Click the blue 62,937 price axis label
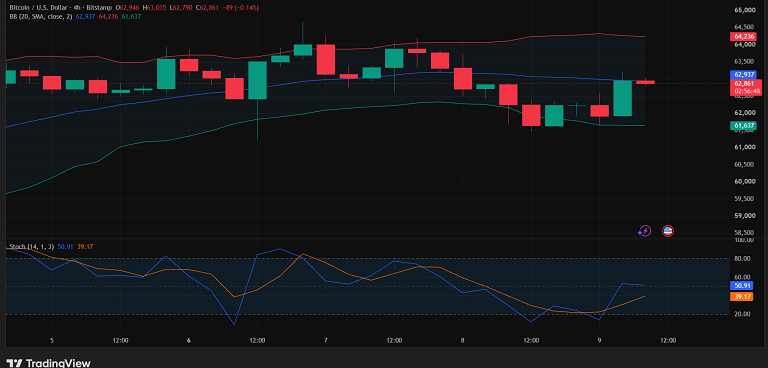Image resolution: width=768 pixels, height=368 pixels. (x=743, y=74)
